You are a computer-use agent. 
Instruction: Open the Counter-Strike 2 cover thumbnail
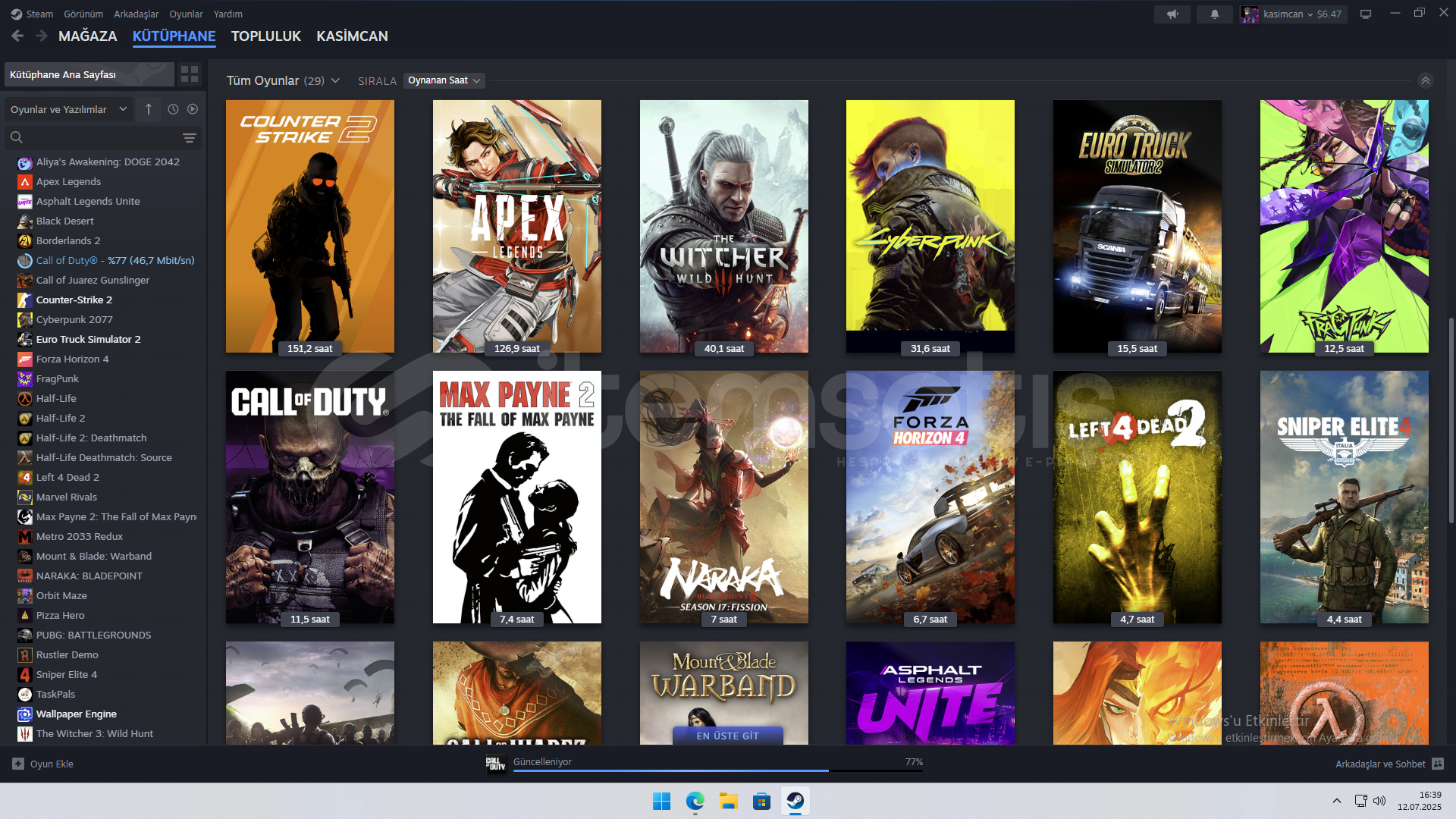tap(310, 226)
